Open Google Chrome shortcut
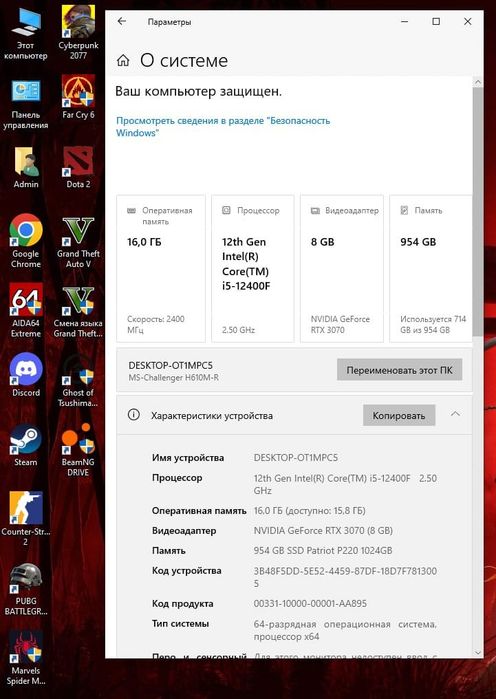Viewport: 496px width, 699px height. click(26, 241)
